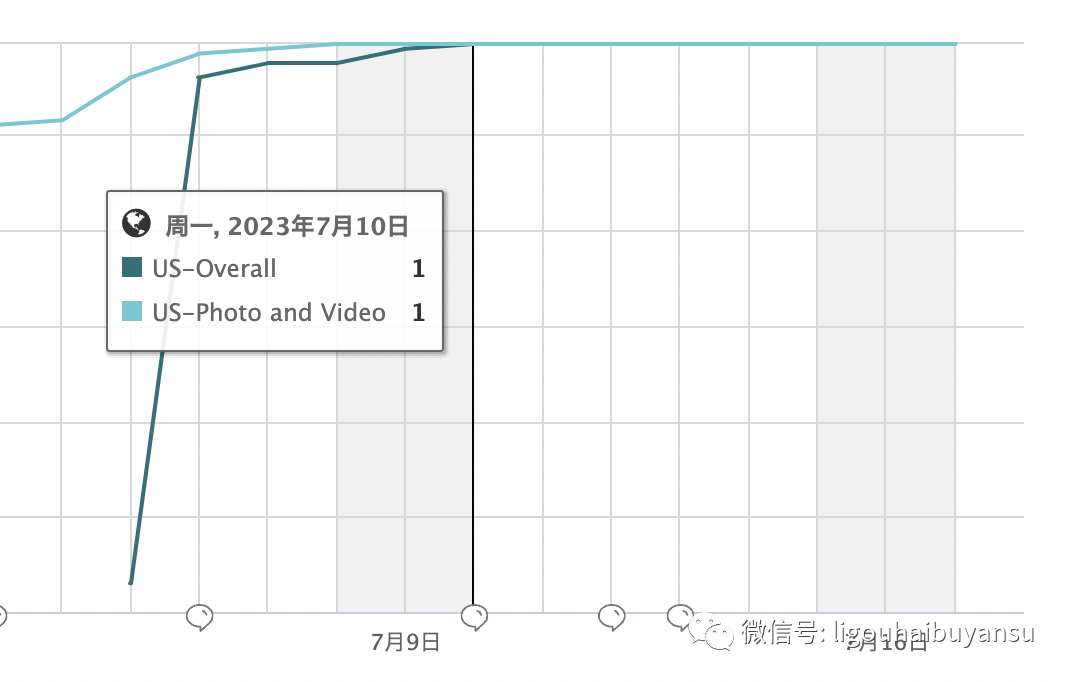
Task: Click the US-Overall rank value 1
Action: [418, 269]
